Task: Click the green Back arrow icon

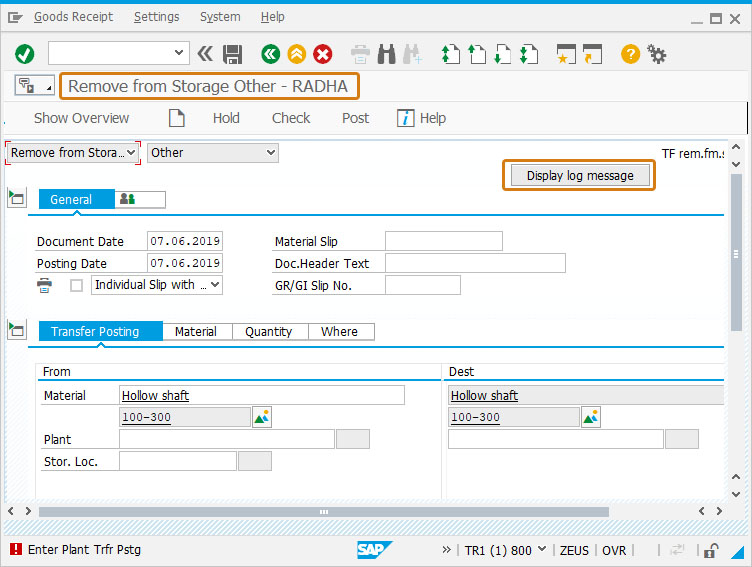Action: pos(270,54)
